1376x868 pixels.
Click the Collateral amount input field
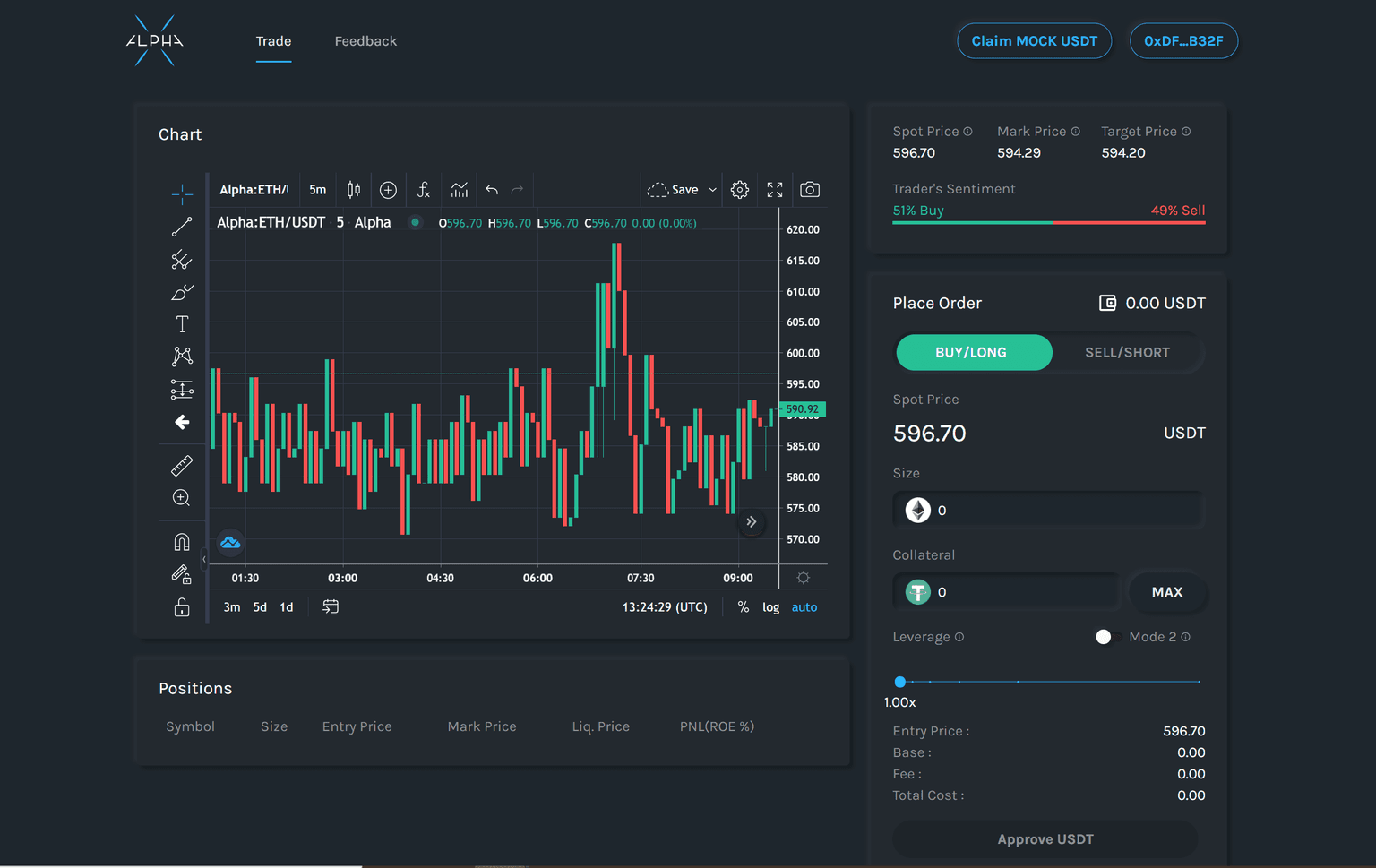click(x=1021, y=592)
